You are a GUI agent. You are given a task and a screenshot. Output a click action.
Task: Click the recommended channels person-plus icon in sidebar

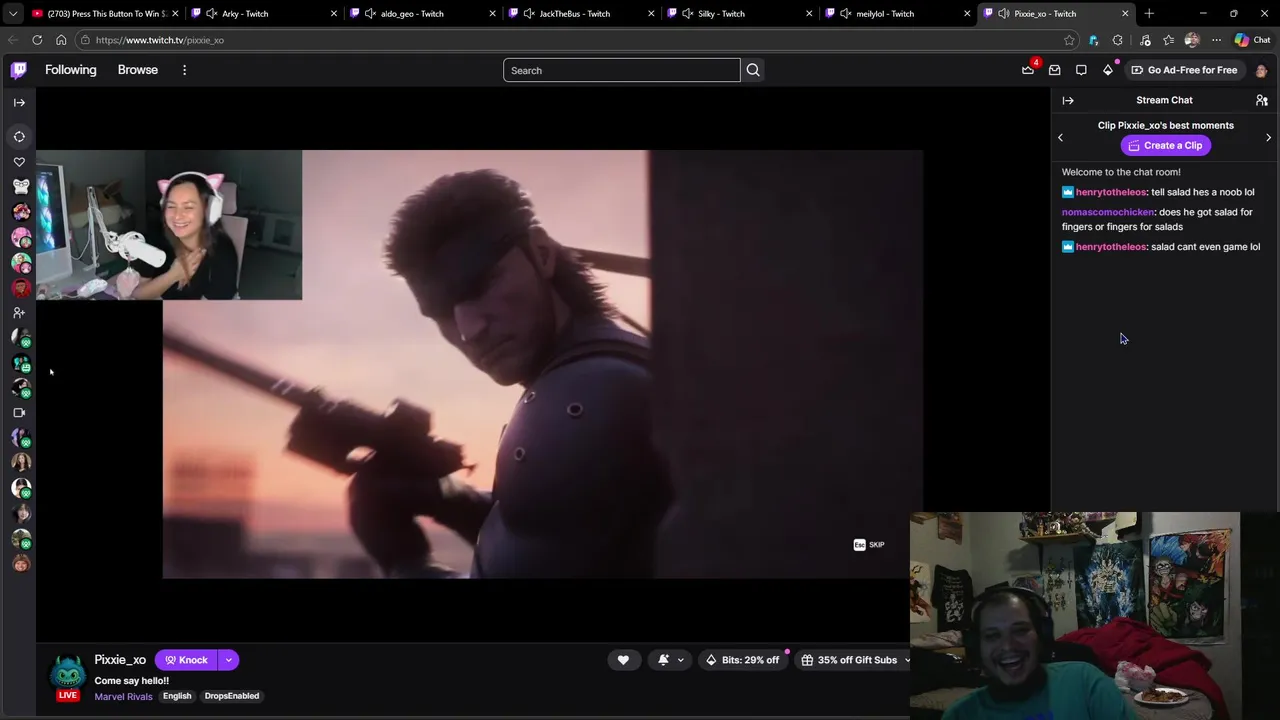19,313
